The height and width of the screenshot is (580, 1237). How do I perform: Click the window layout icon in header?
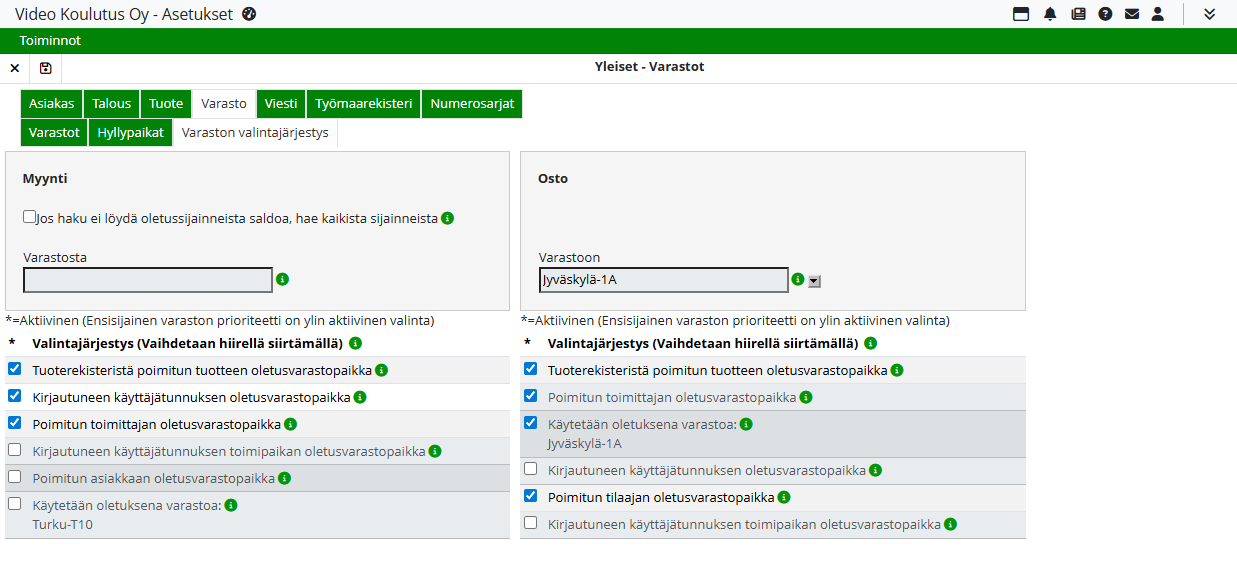point(1021,14)
